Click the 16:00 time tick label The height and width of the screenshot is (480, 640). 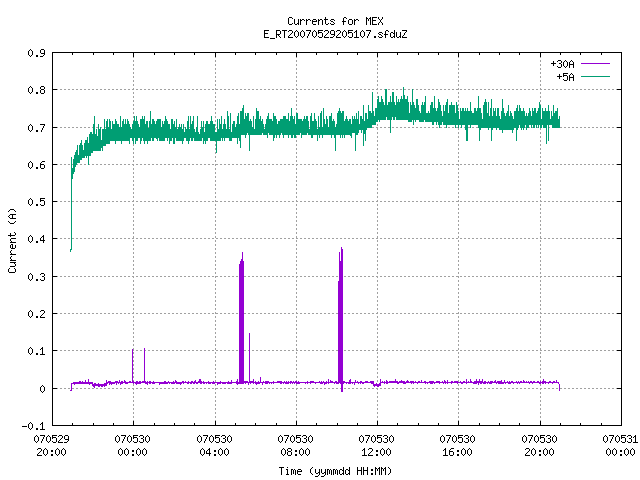(457, 452)
